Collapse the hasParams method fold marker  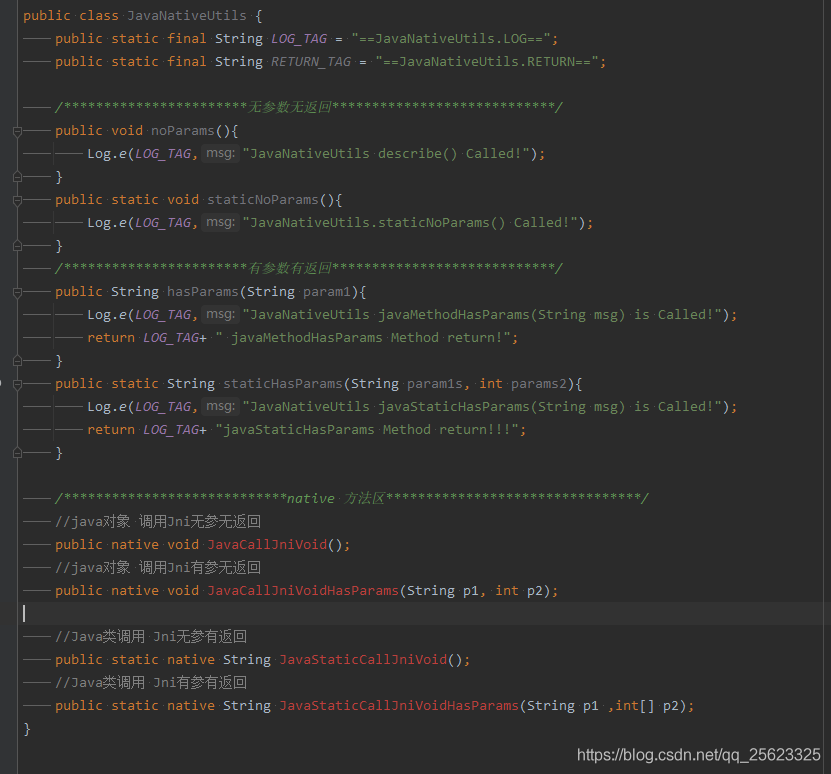pos(17,292)
